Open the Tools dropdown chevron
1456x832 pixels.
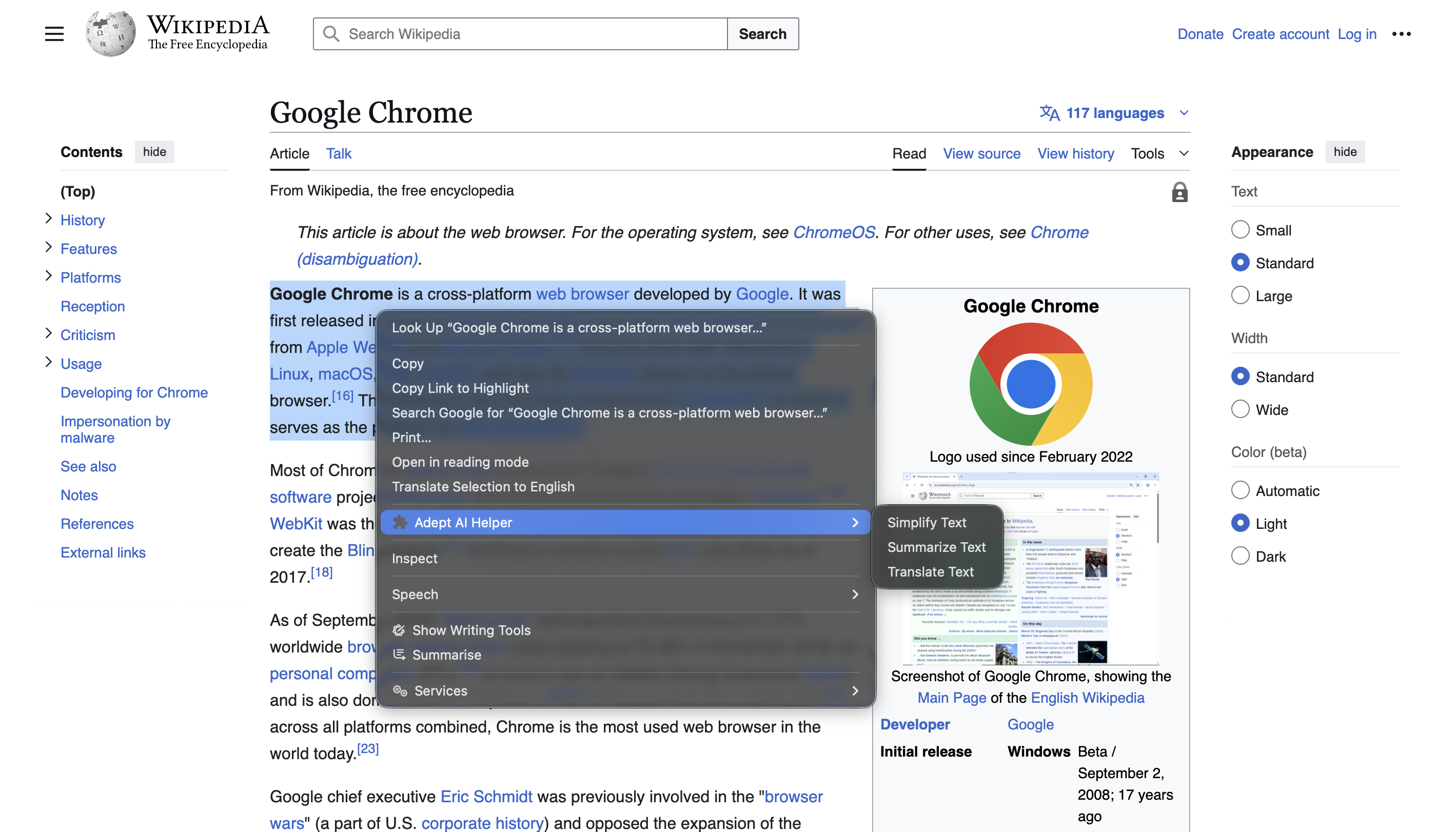point(1184,153)
